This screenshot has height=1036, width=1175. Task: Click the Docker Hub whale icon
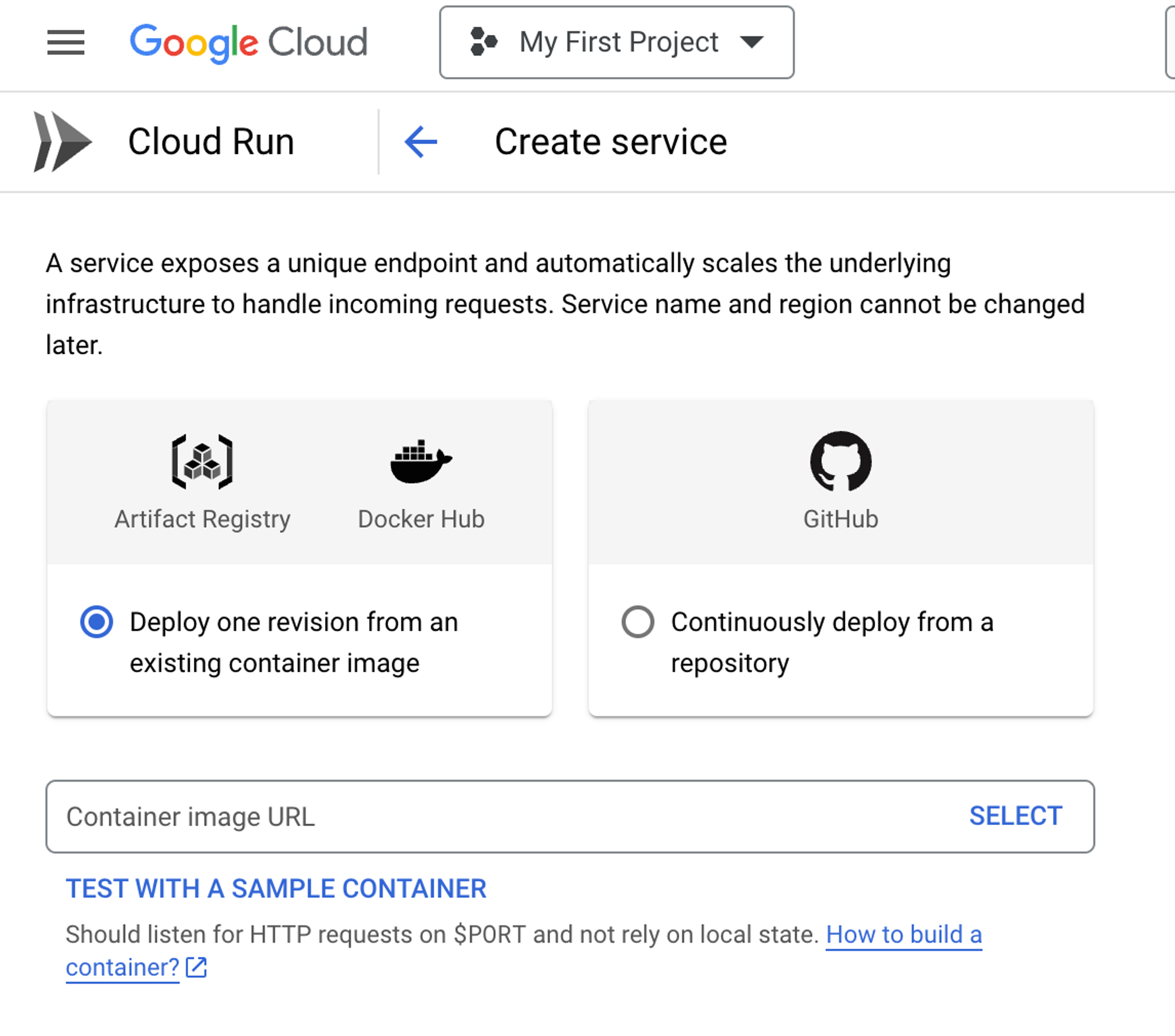click(x=421, y=462)
